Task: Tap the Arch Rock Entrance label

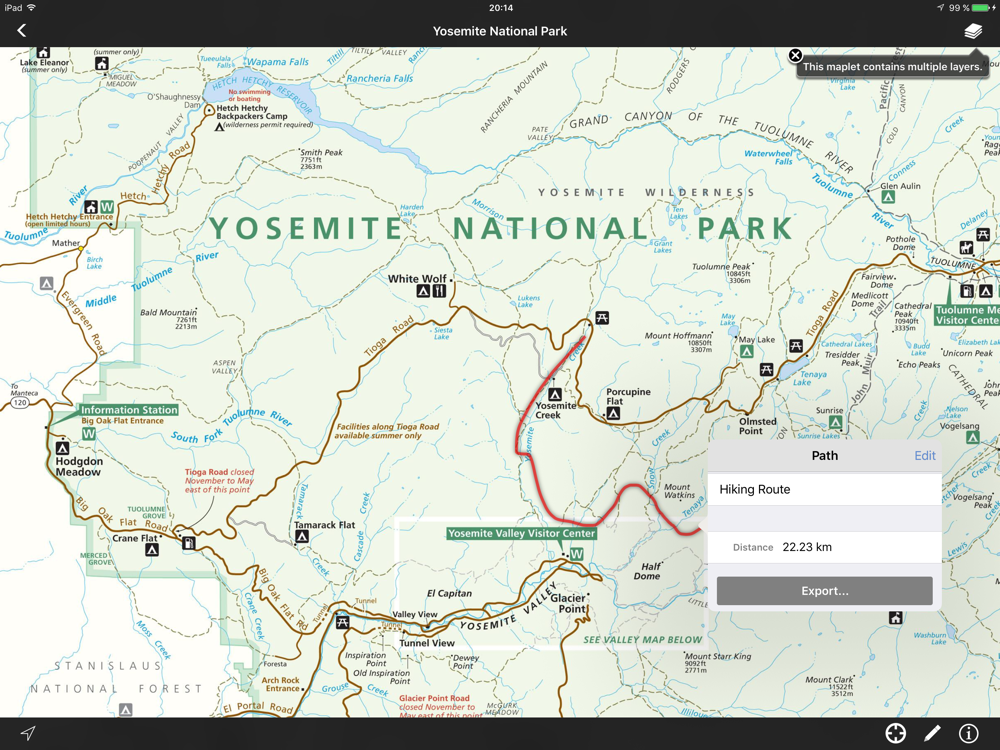Action: coord(281,684)
